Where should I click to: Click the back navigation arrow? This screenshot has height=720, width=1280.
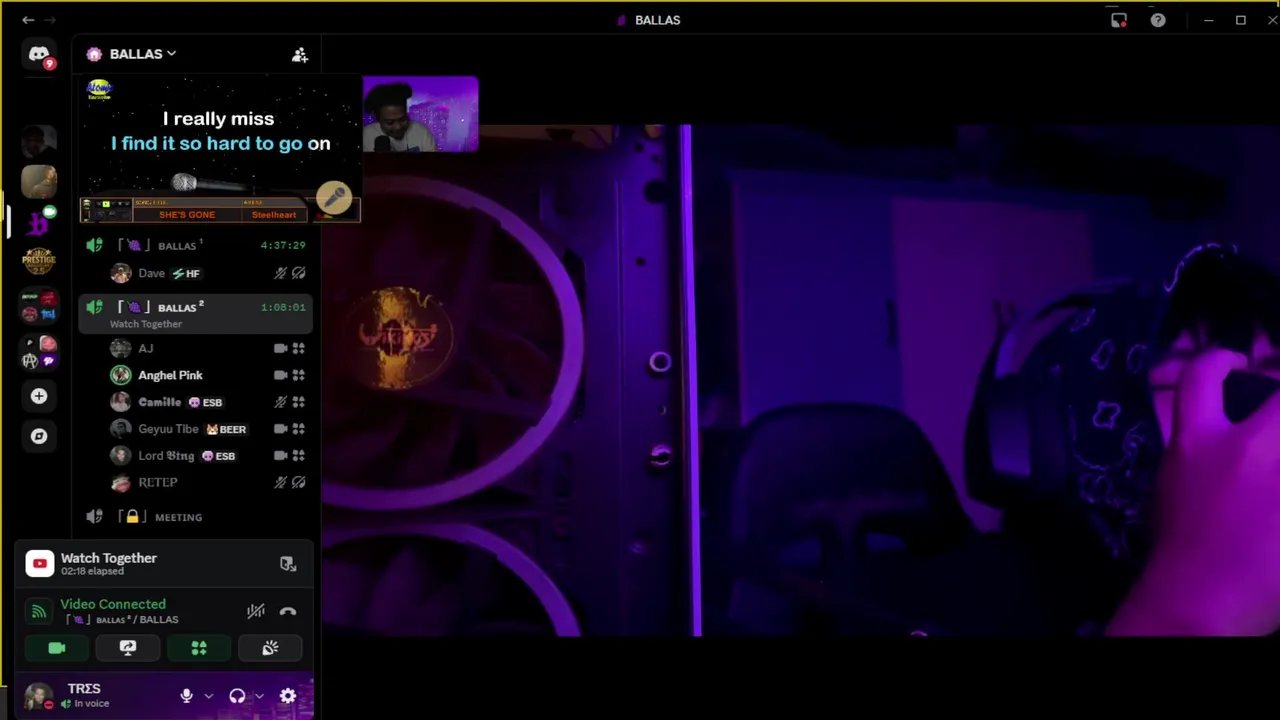click(x=28, y=20)
